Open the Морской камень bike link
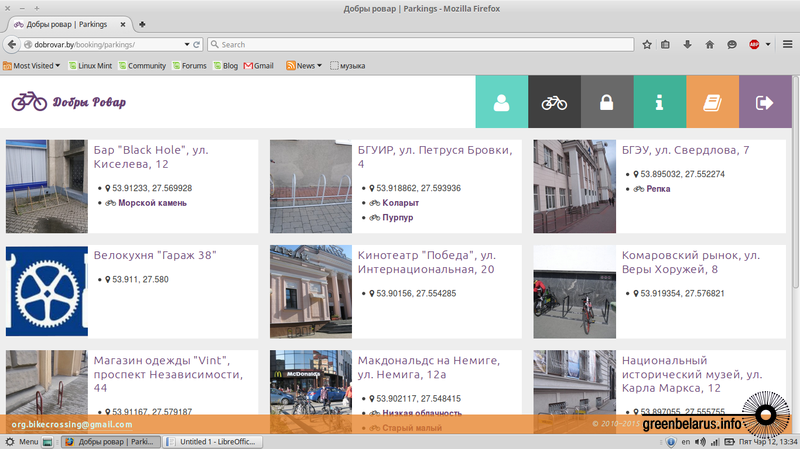This screenshot has width=800, height=449. point(153,203)
